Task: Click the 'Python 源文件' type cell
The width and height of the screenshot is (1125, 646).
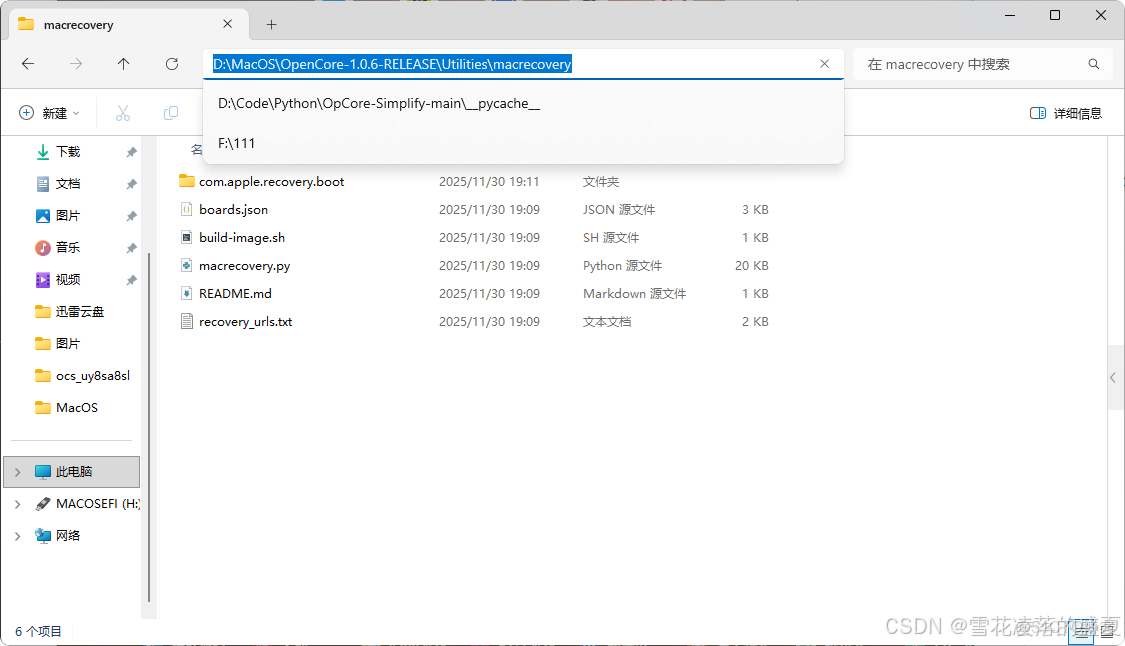Action: pos(622,266)
